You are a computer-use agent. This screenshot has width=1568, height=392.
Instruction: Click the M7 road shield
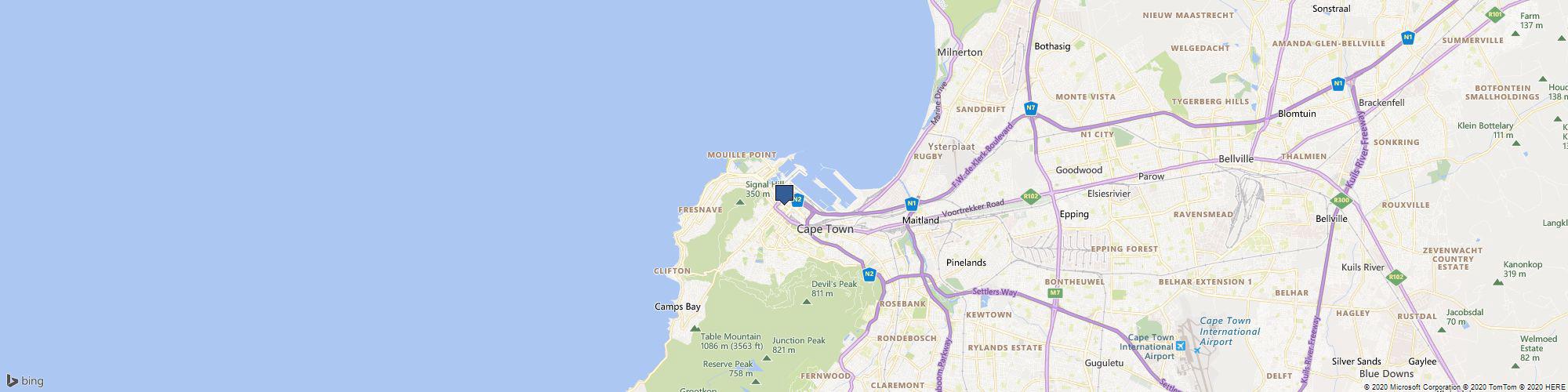[1056, 293]
